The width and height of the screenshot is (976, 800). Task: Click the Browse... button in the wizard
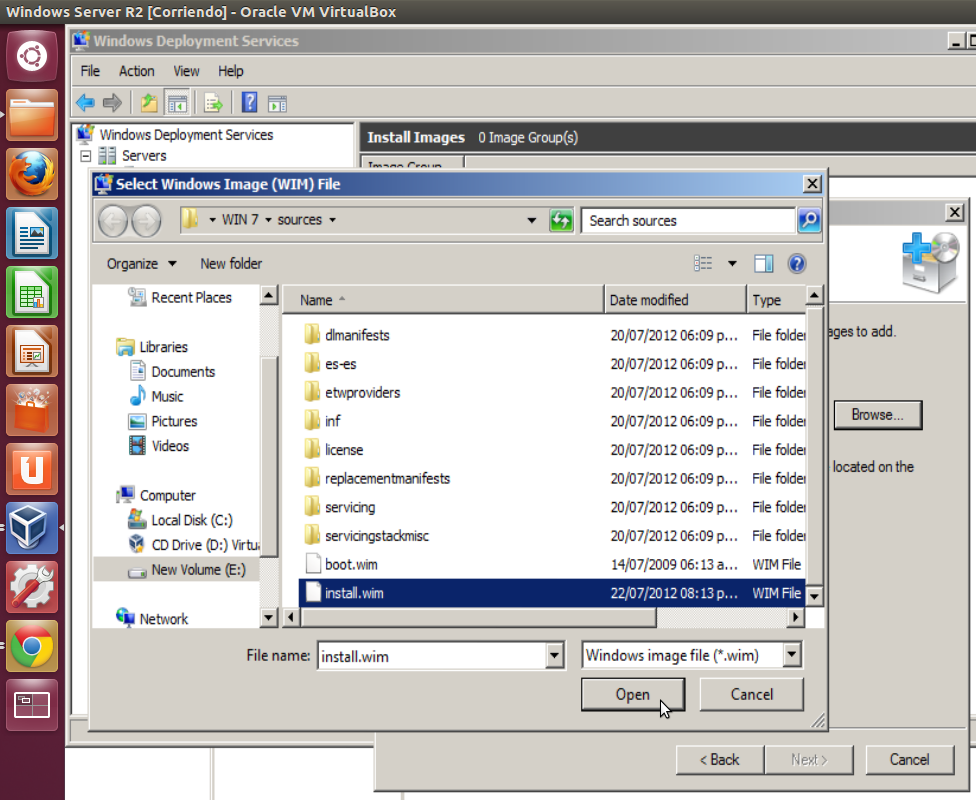[878, 415]
